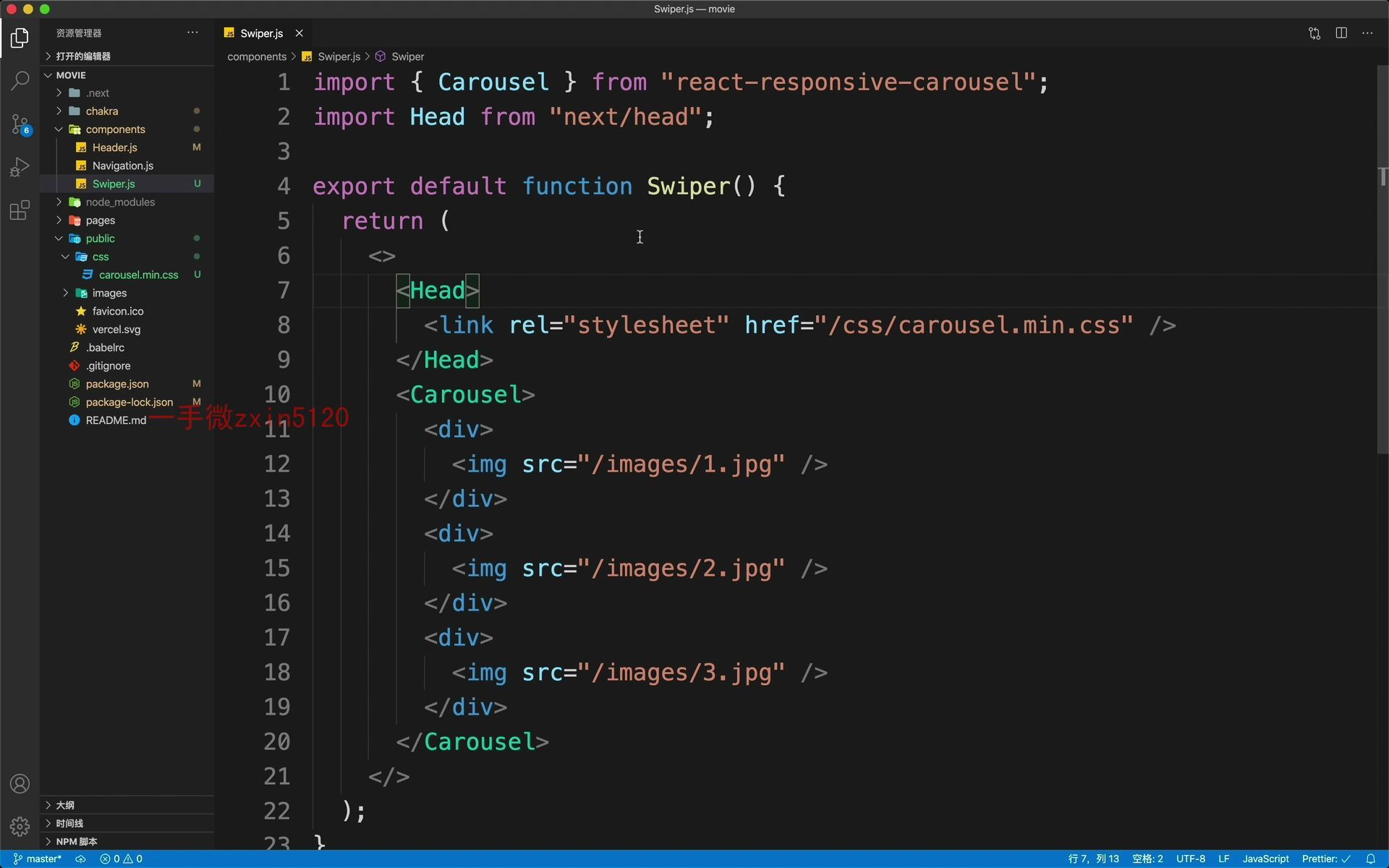Viewport: 1389px width, 868px height.
Task: Place cursor on the Carousel opening tag
Action: [x=465, y=394]
